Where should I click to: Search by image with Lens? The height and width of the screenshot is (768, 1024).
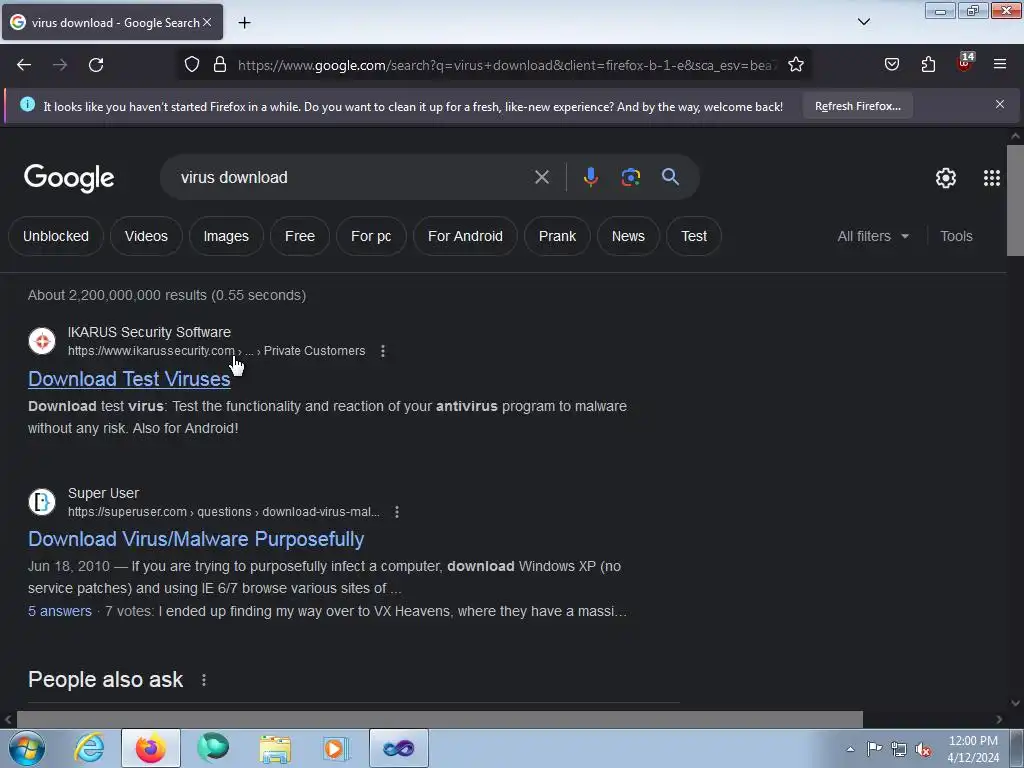tap(630, 177)
